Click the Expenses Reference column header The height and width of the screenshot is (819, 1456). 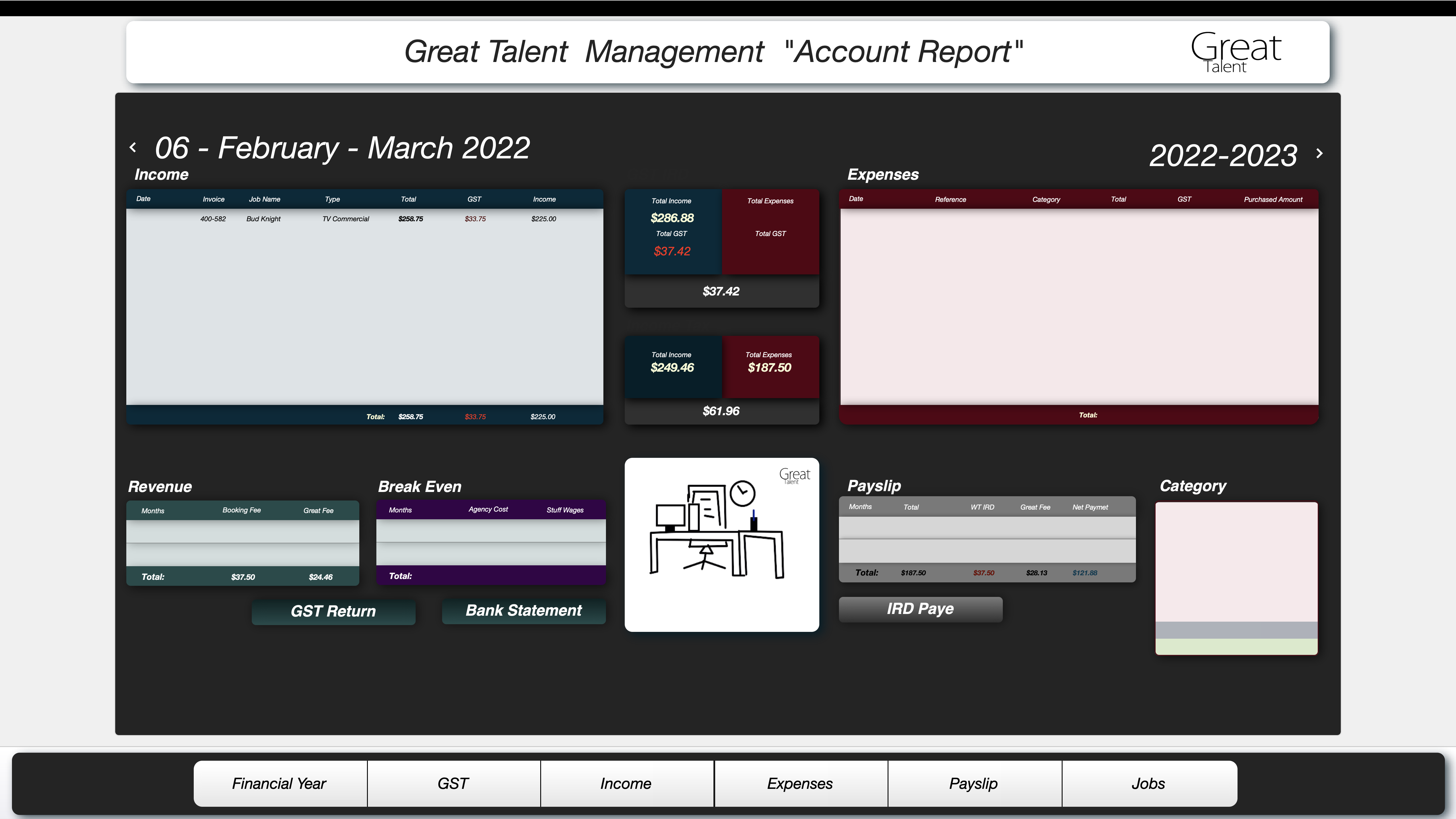point(950,199)
